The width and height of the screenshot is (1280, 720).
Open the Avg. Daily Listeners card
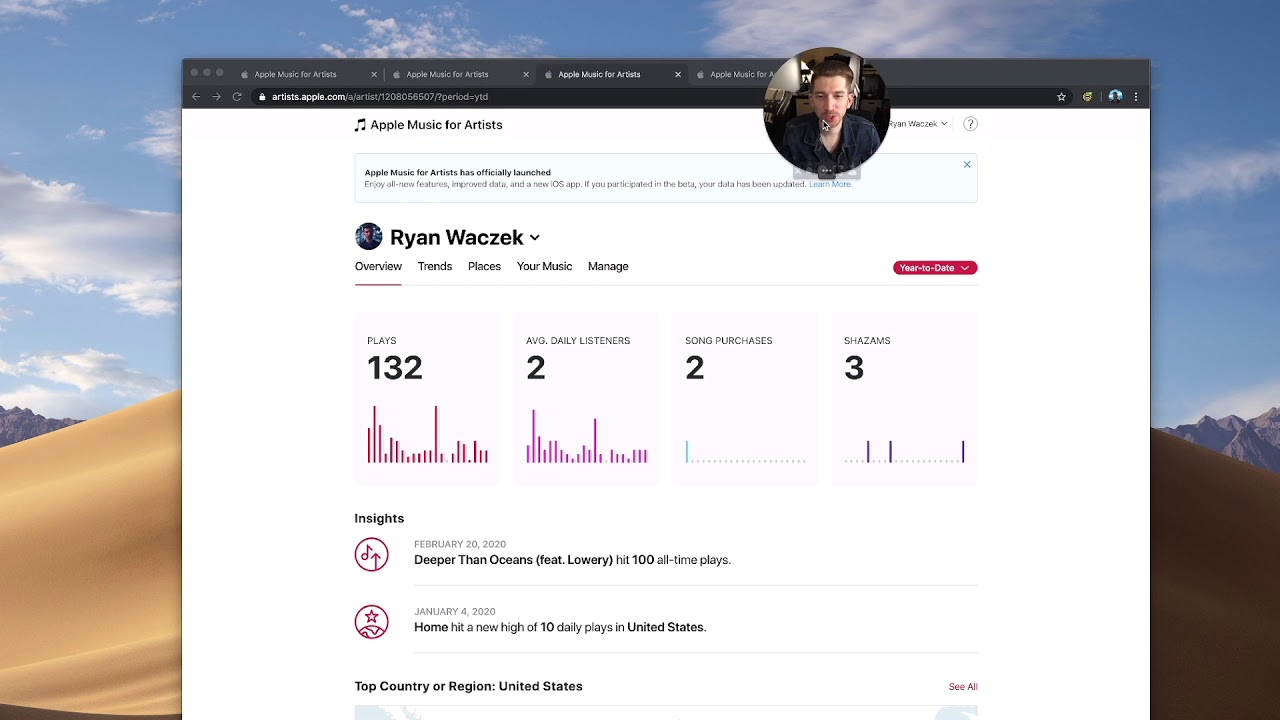point(586,399)
